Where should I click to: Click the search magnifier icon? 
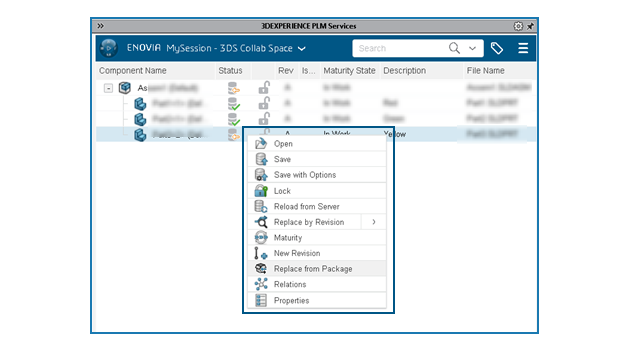(454, 48)
